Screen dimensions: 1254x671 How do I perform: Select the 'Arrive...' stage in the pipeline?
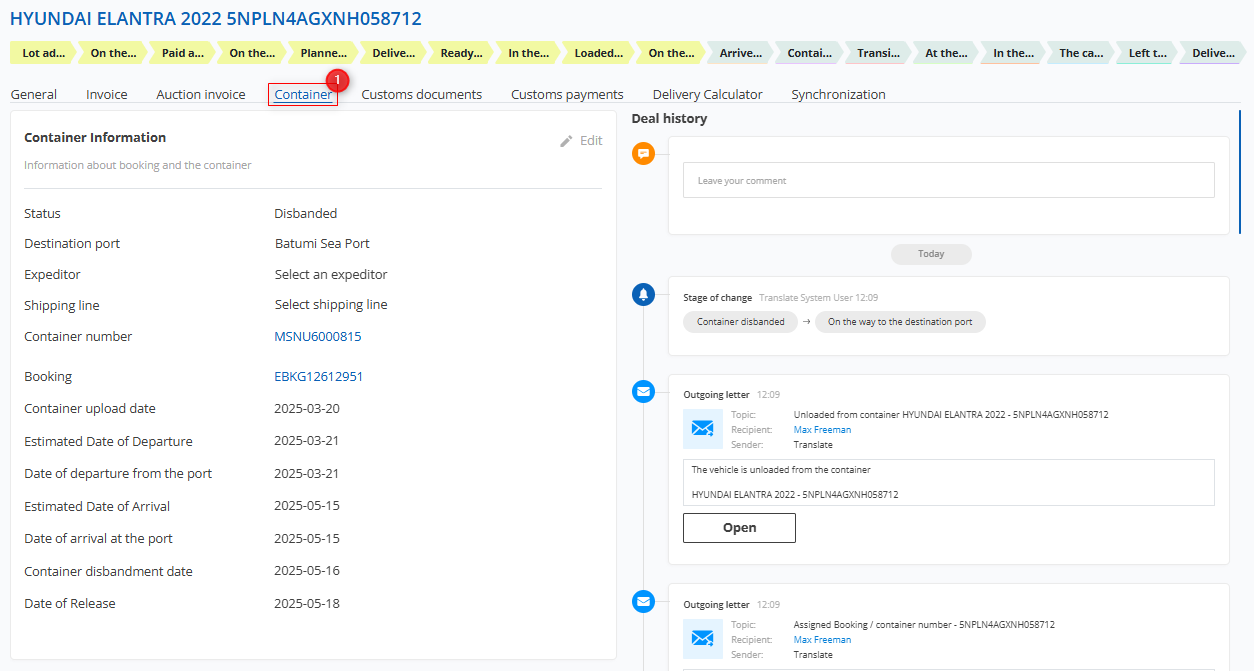(741, 53)
